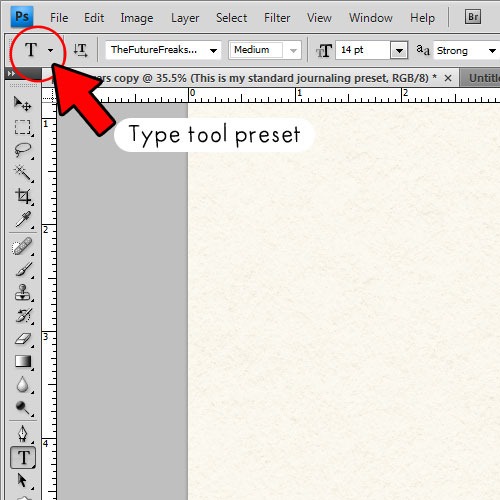Select the Eyedropper tool
This screenshot has width=500, height=500.
pyautogui.click(x=23, y=219)
